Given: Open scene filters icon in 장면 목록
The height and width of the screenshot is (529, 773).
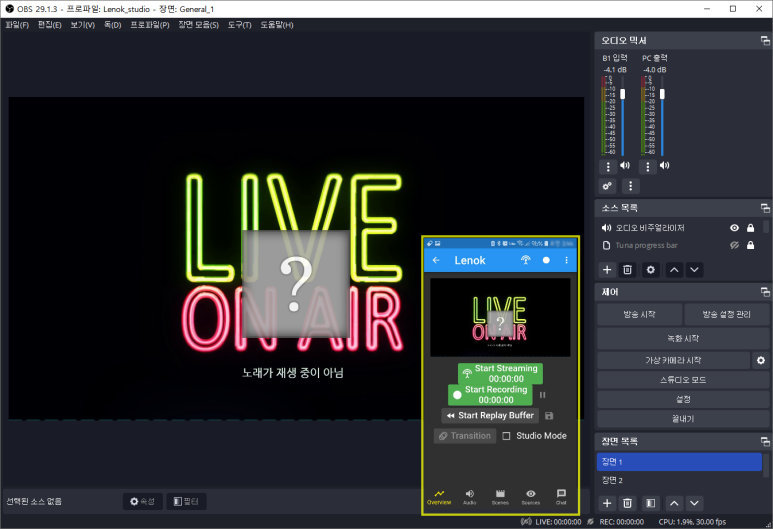Looking at the screenshot, I should click(x=651, y=503).
